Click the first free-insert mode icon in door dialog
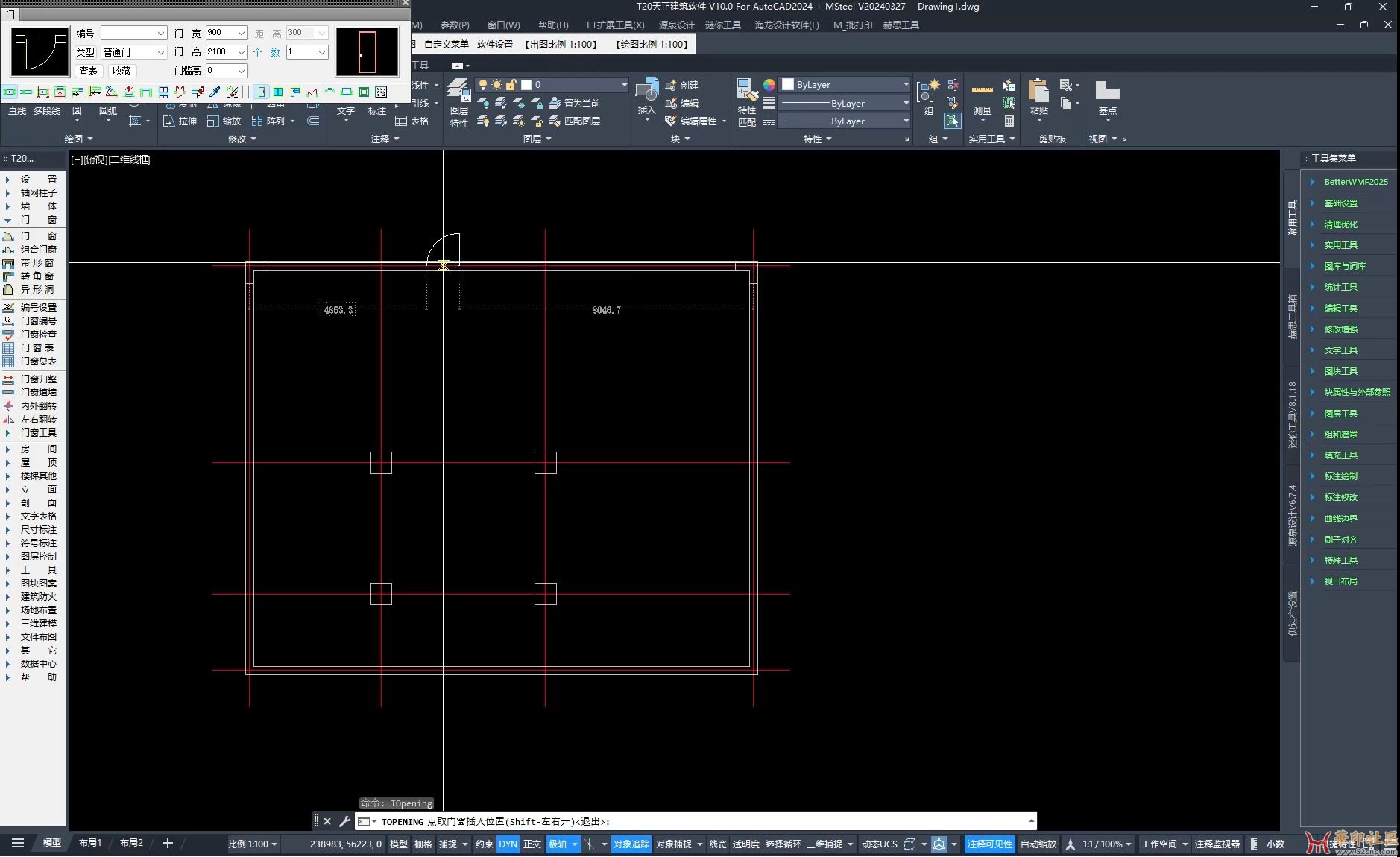Screen dimensions: 1400x857 (10, 92)
